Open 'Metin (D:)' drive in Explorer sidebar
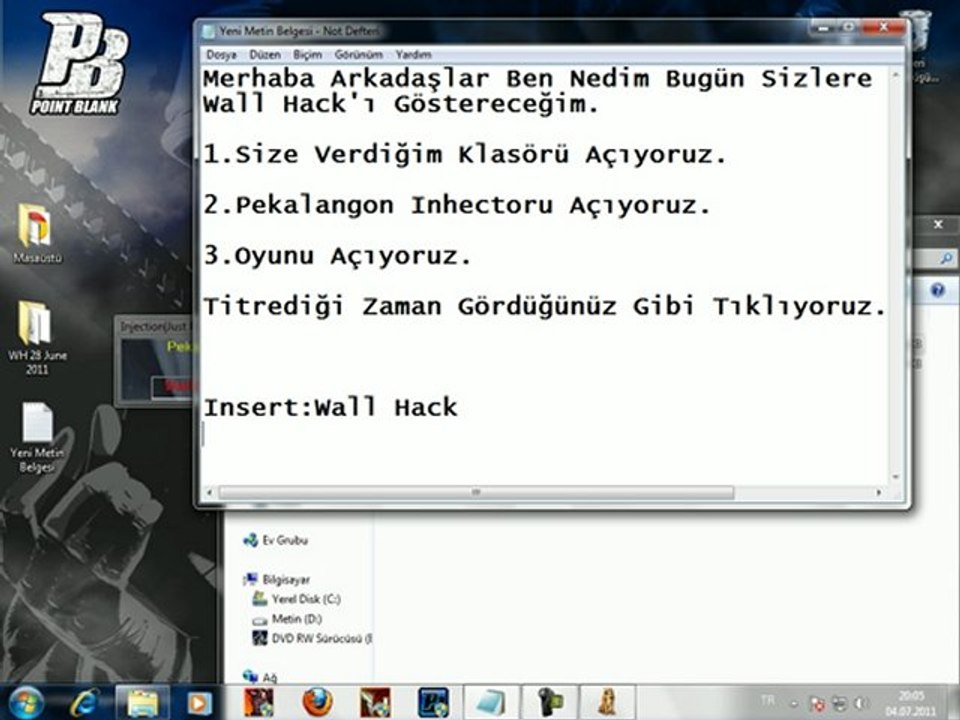 [287, 618]
